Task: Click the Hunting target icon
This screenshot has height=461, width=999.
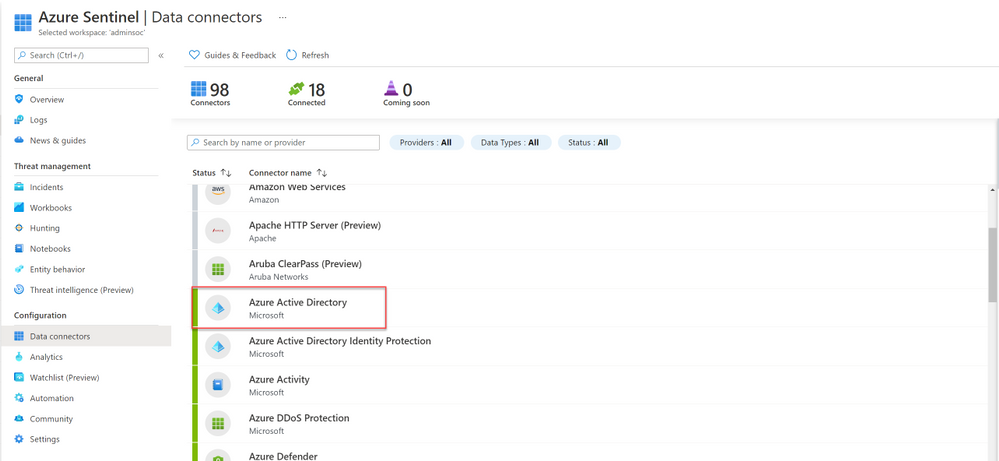Action: click(x=19, y=228)
